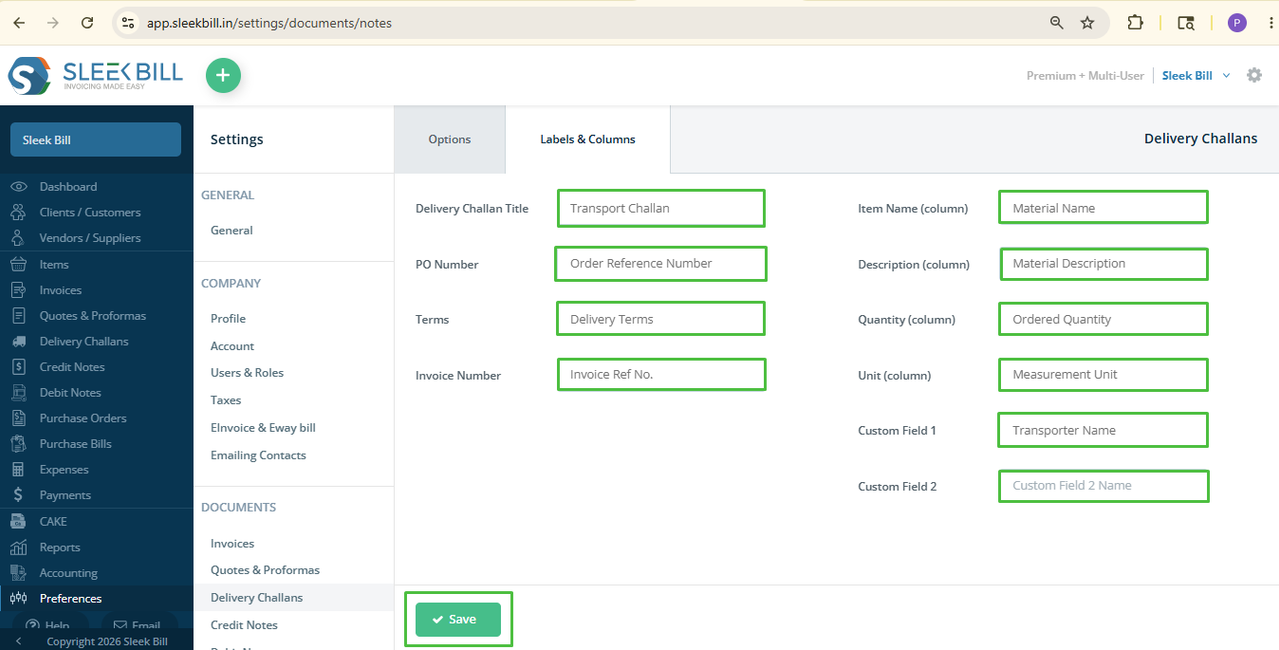The image size is (1279, 650).
Task: Open Users & Roles settings
Action: pos(247,372)
